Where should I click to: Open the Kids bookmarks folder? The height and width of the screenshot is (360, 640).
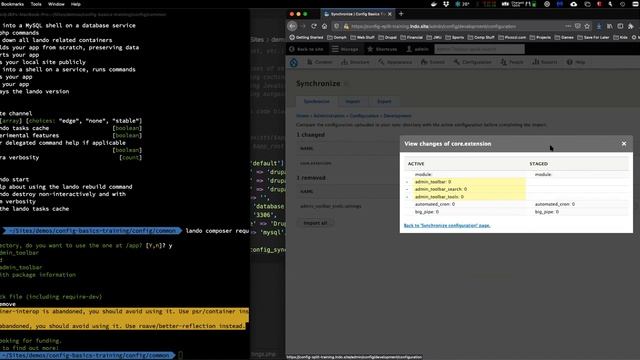tap(620, 37)
